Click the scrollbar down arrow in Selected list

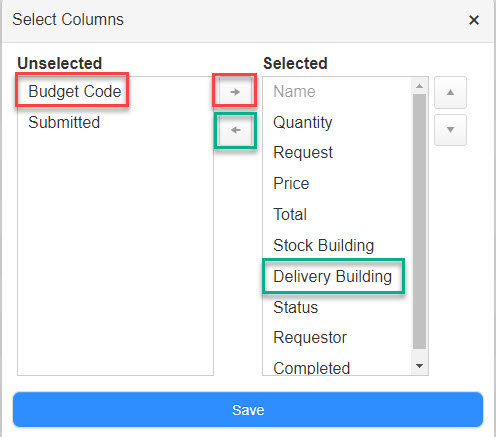point(419,366)
